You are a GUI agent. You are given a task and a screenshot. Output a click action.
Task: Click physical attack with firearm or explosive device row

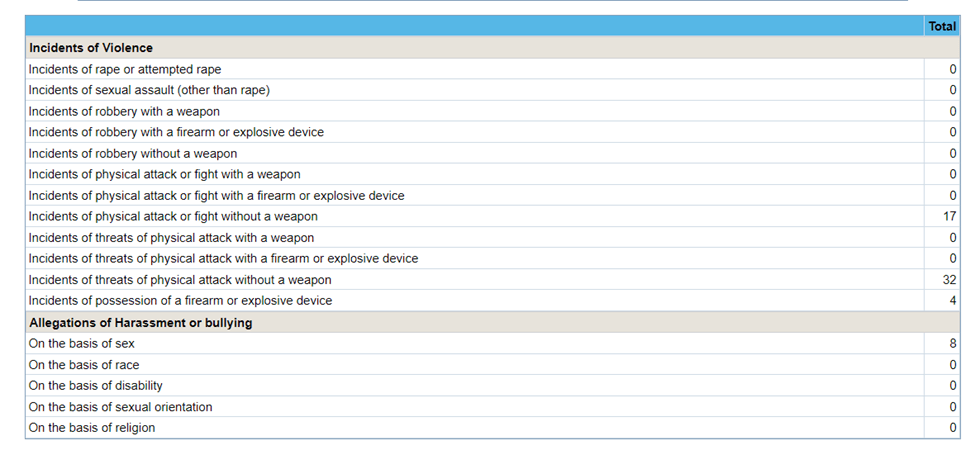pyautogui.click(x=216, y=196)
